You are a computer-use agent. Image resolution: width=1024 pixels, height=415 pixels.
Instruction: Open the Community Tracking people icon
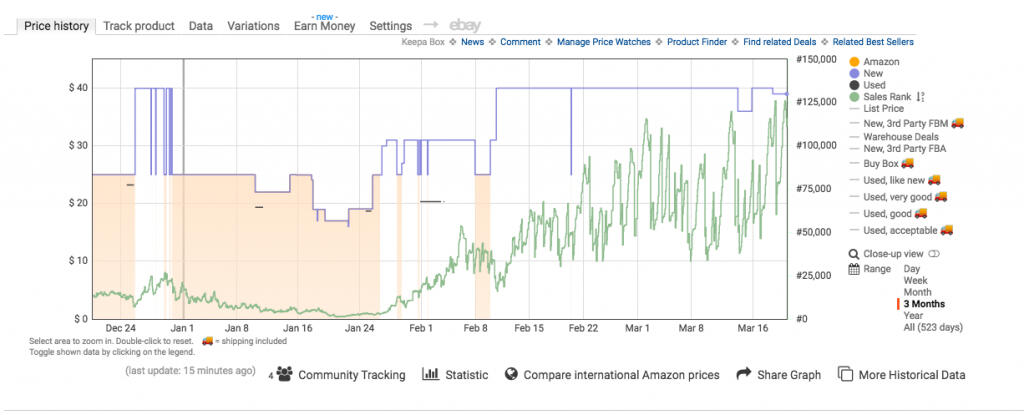point(284,374)
